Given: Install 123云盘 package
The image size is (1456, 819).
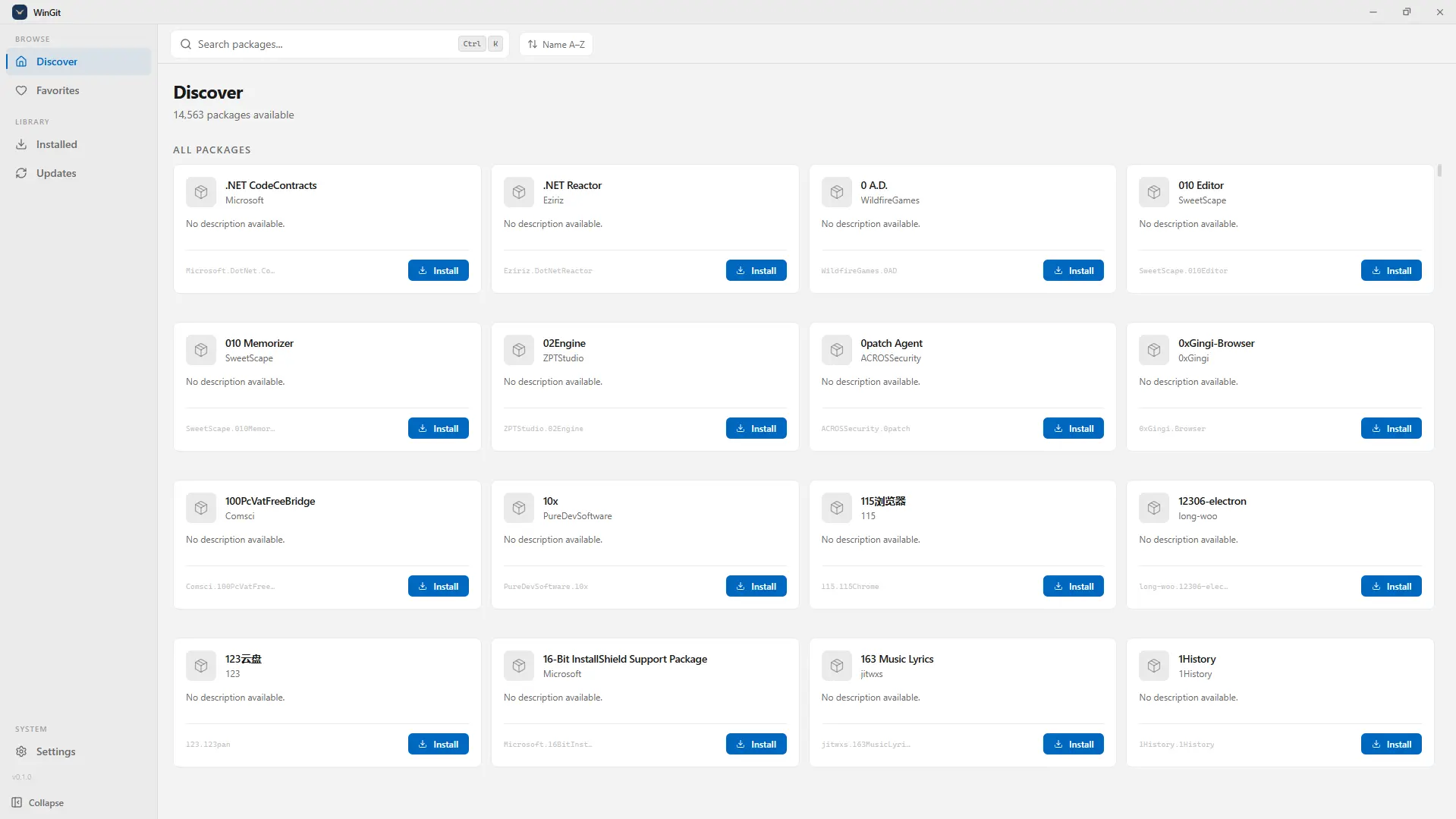Looking at the screenshot, I should coord(439,744).
